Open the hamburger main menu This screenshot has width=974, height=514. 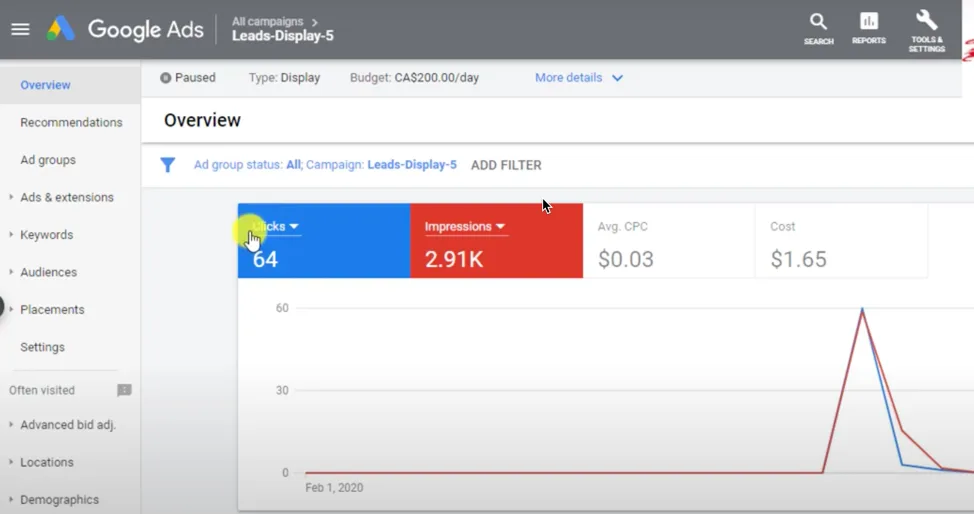tap(20, 29)
